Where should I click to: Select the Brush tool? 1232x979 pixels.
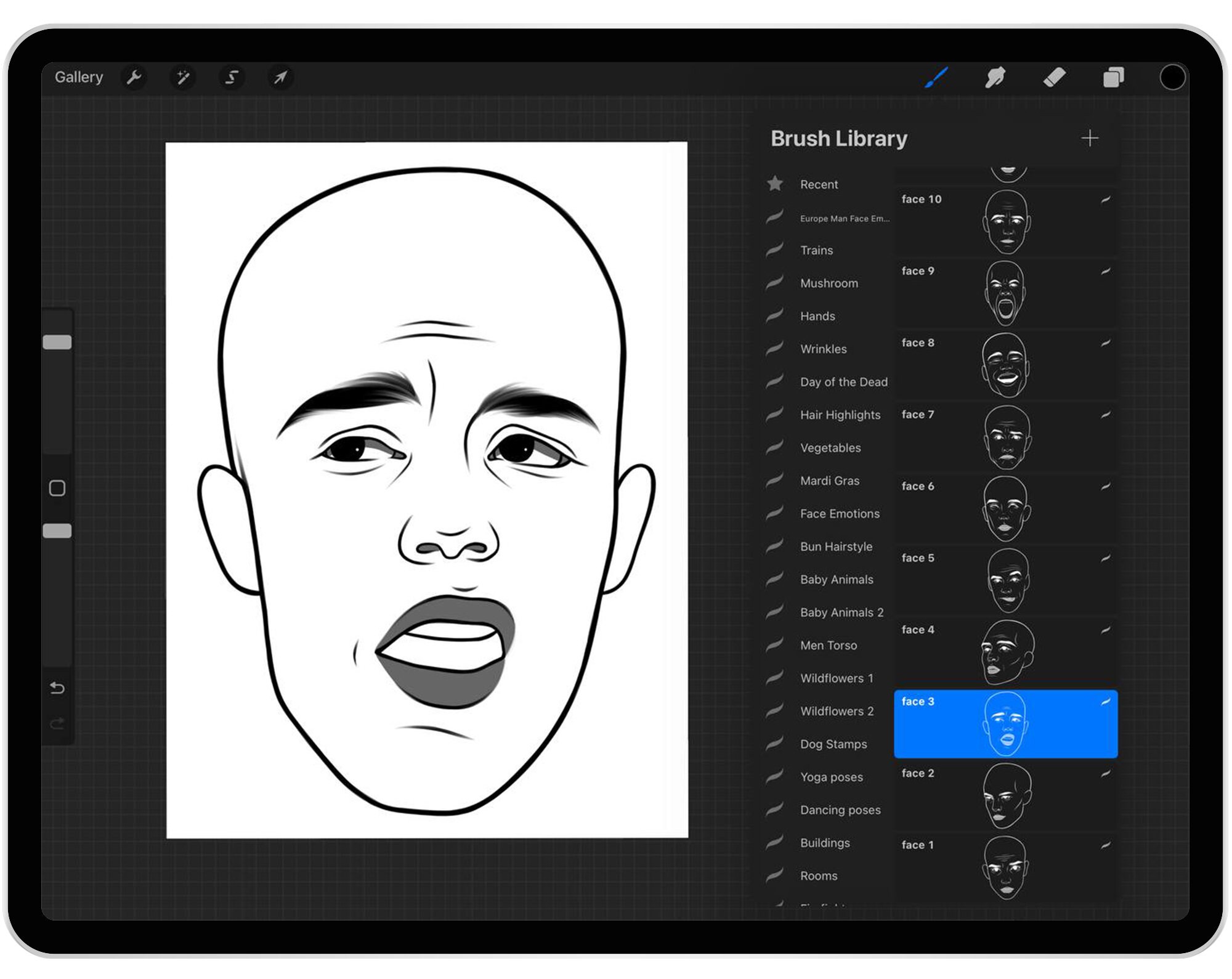coord(936,76)
